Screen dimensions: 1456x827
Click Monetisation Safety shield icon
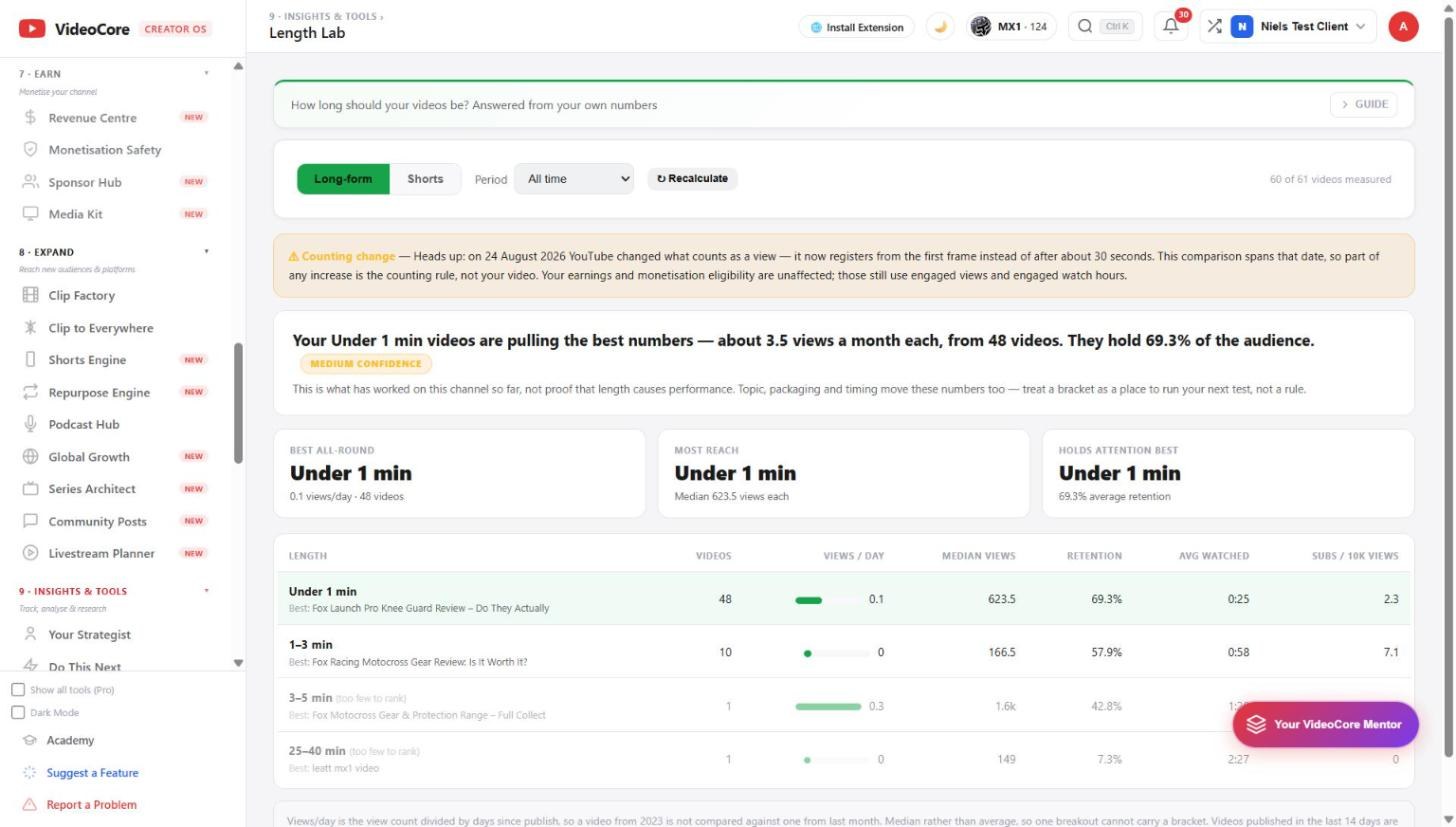(30, 150)
